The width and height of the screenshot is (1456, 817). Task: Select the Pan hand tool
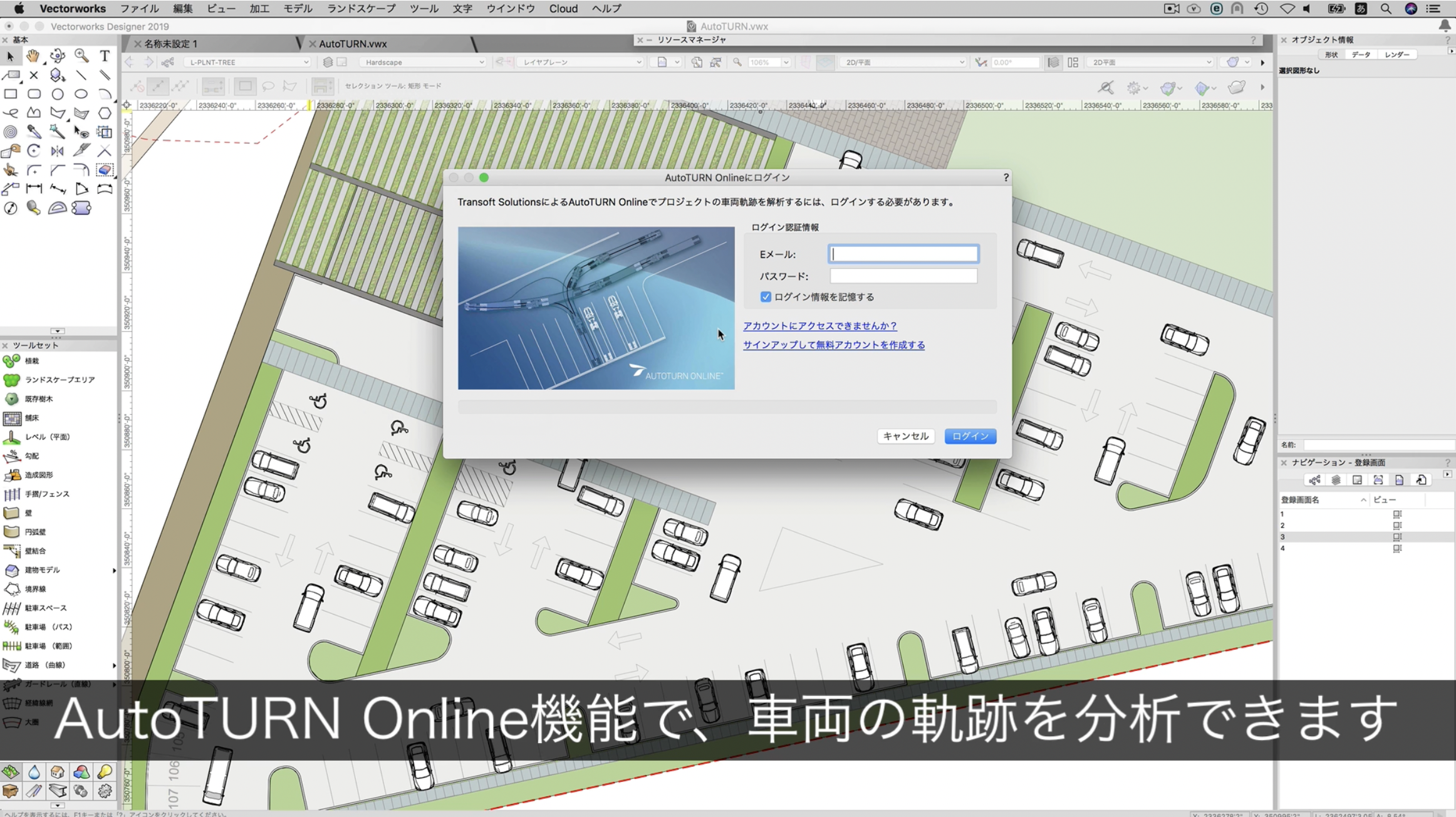33,56
